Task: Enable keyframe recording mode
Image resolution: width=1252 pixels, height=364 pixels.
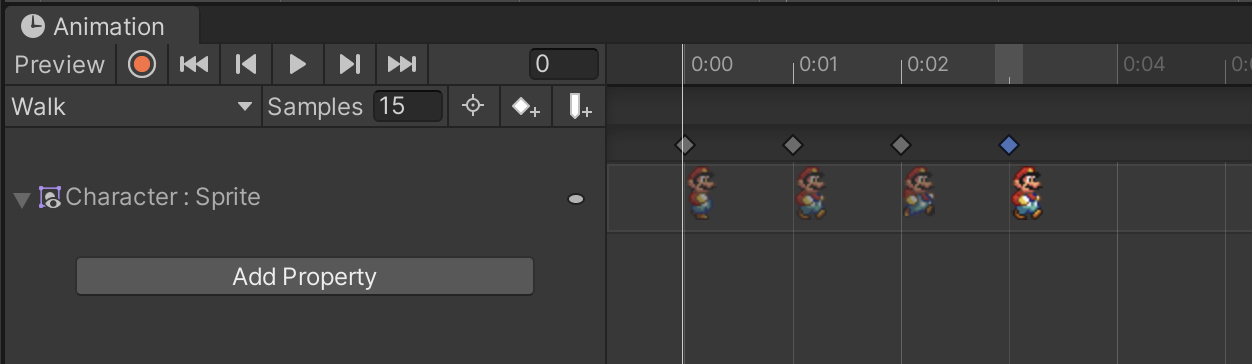Action: point(142,64)
